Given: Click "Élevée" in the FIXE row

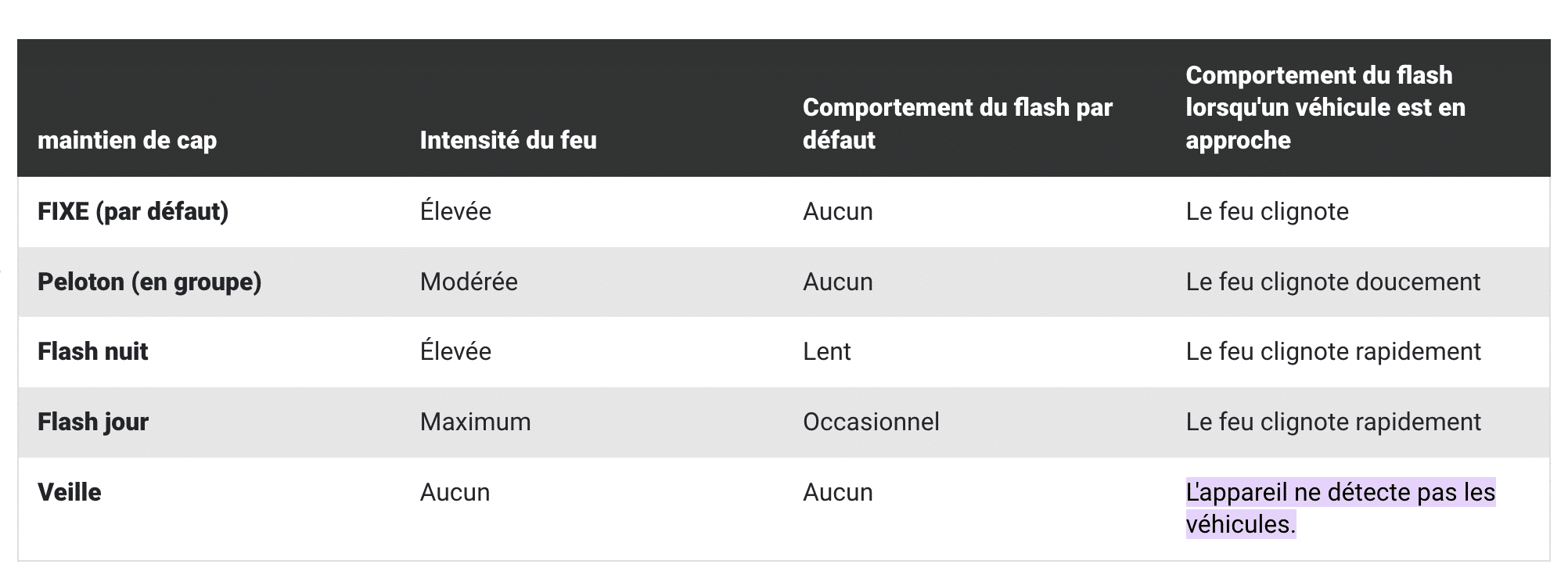Looking at the screenshot, I should point(455,211).
